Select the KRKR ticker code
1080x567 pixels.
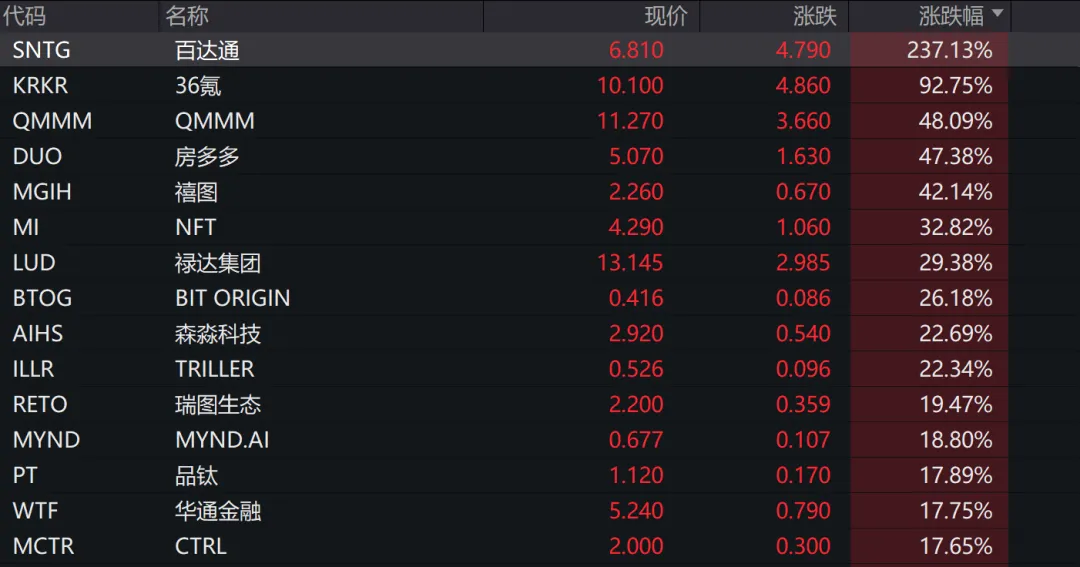point(40,86)
